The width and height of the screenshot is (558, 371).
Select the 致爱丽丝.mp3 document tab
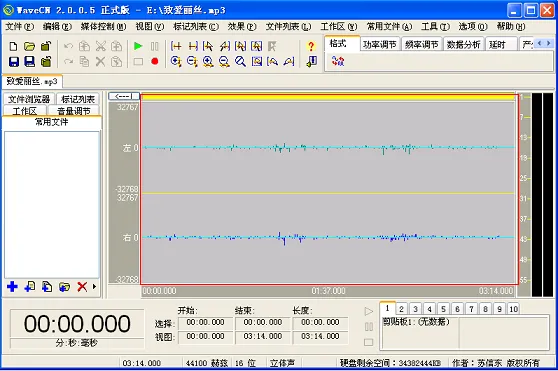coord(32,81)
